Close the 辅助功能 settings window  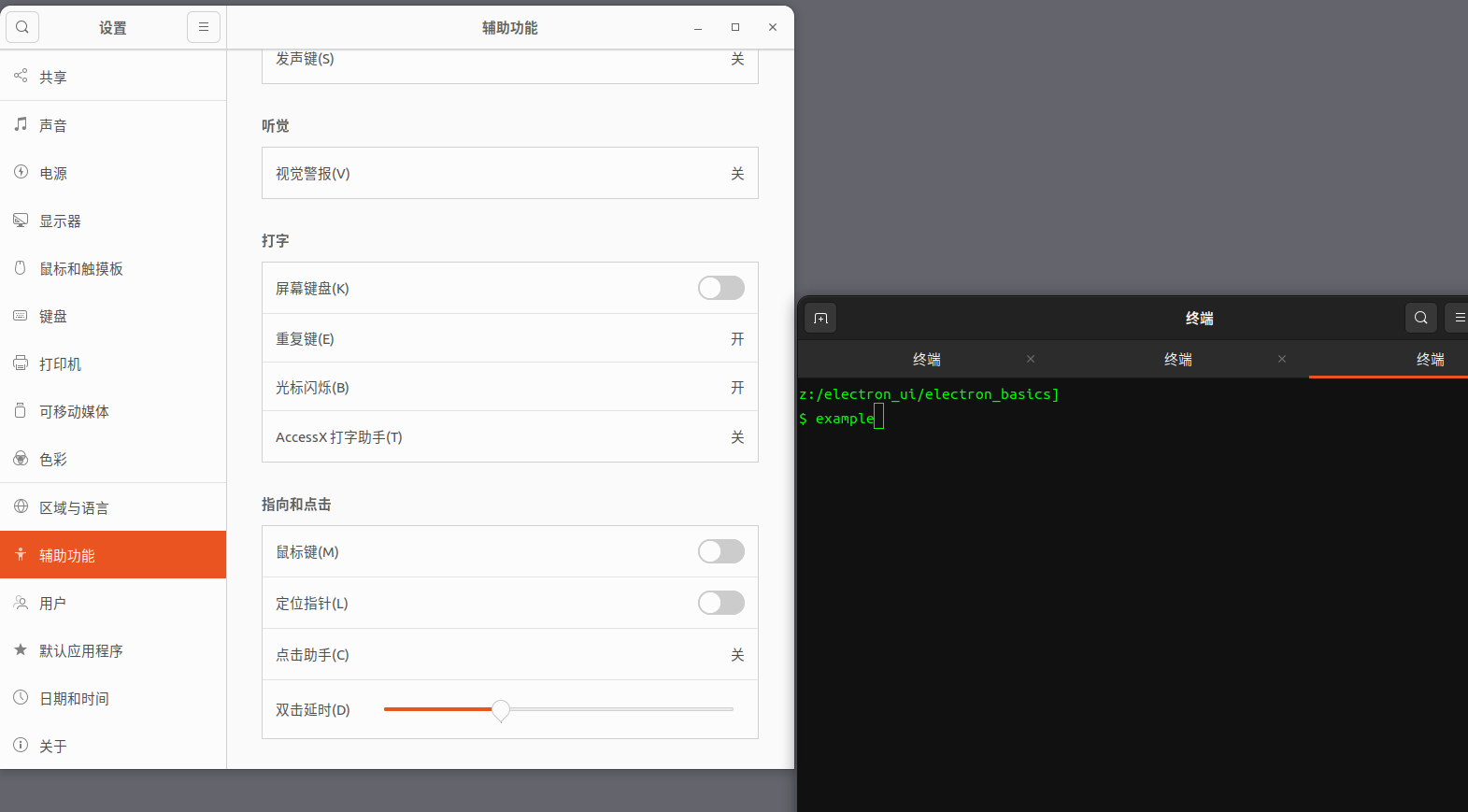[773, 27]
